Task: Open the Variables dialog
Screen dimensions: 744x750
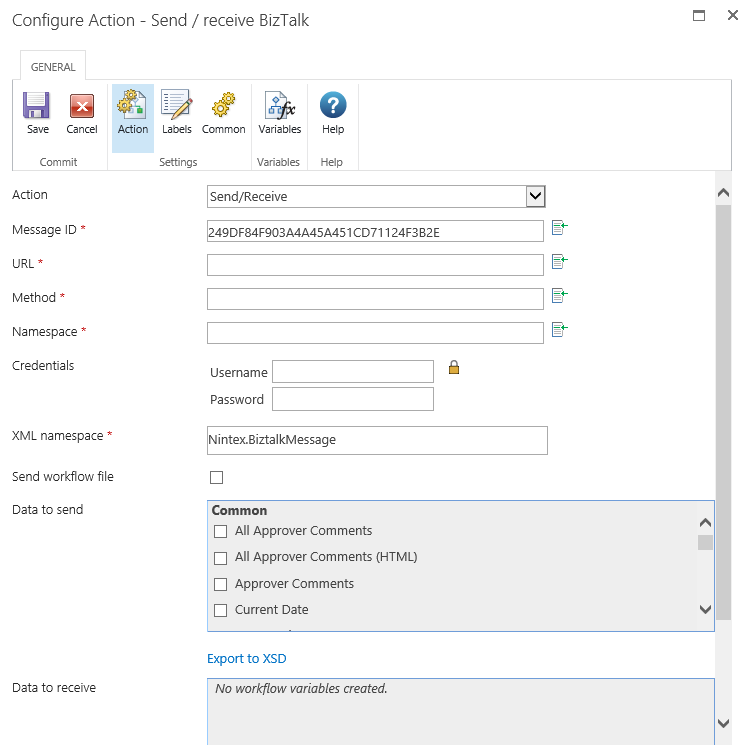Action: pos(279,113)
